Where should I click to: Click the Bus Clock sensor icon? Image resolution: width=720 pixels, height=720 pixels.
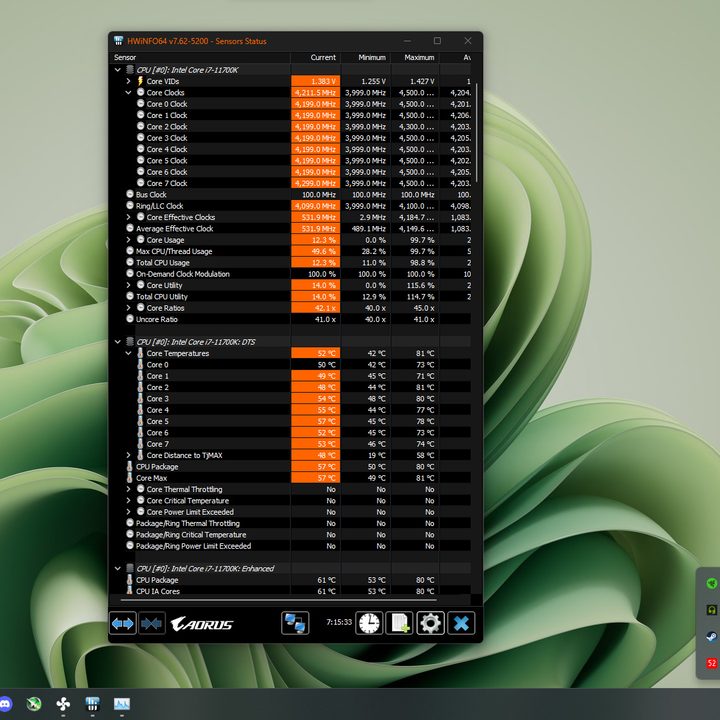tap(130, 194)
